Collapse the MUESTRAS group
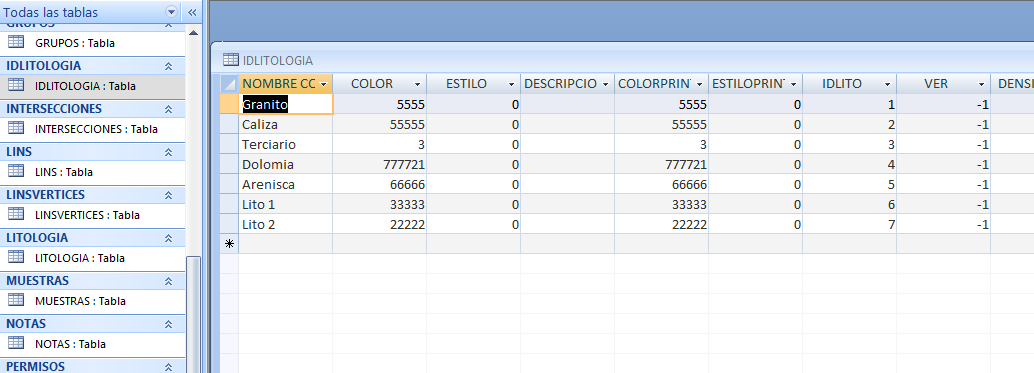This screenshot has height=373, width=1034. click(x=168, y=281)
